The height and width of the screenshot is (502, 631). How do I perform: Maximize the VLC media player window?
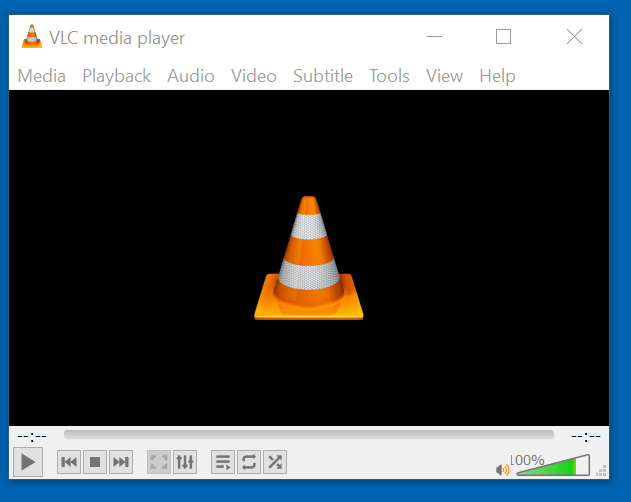[x=503, y=37]
